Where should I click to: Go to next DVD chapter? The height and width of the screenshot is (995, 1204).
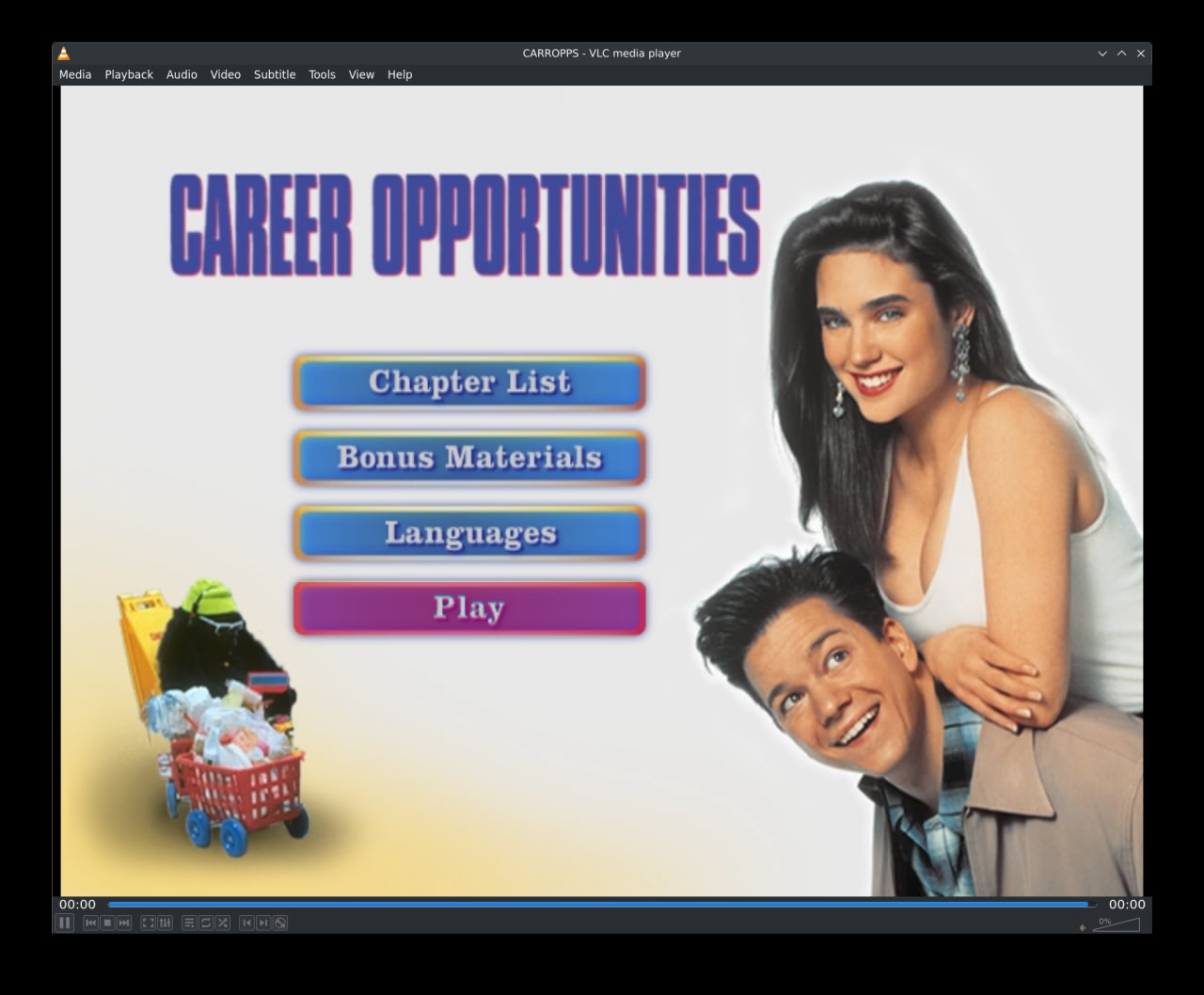[263, 923]
